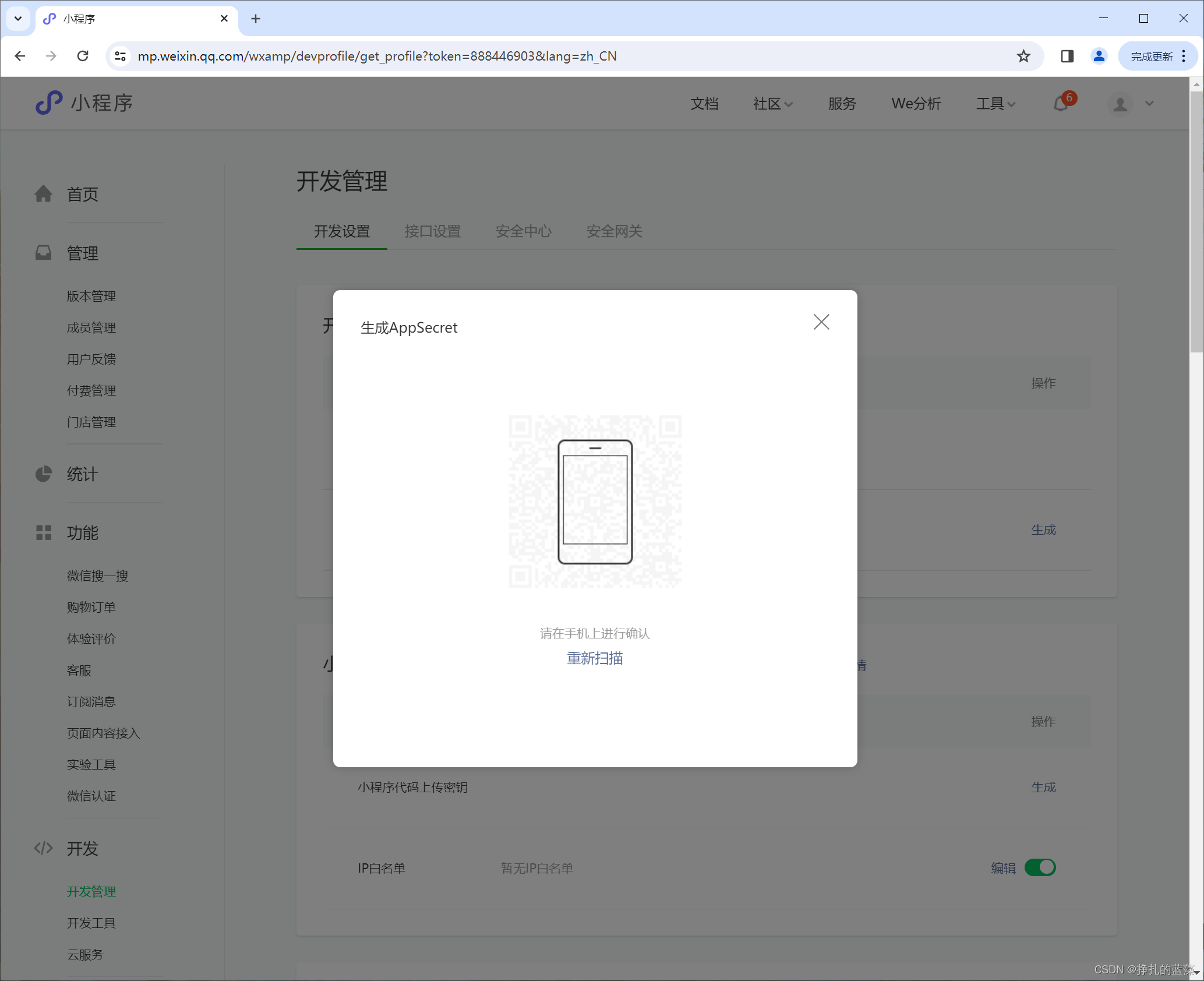The width and height of the screenshot is (1204, 981).
Task: Click the notification bell icon
Action: pyautogui.click(x=1061, y=104)
